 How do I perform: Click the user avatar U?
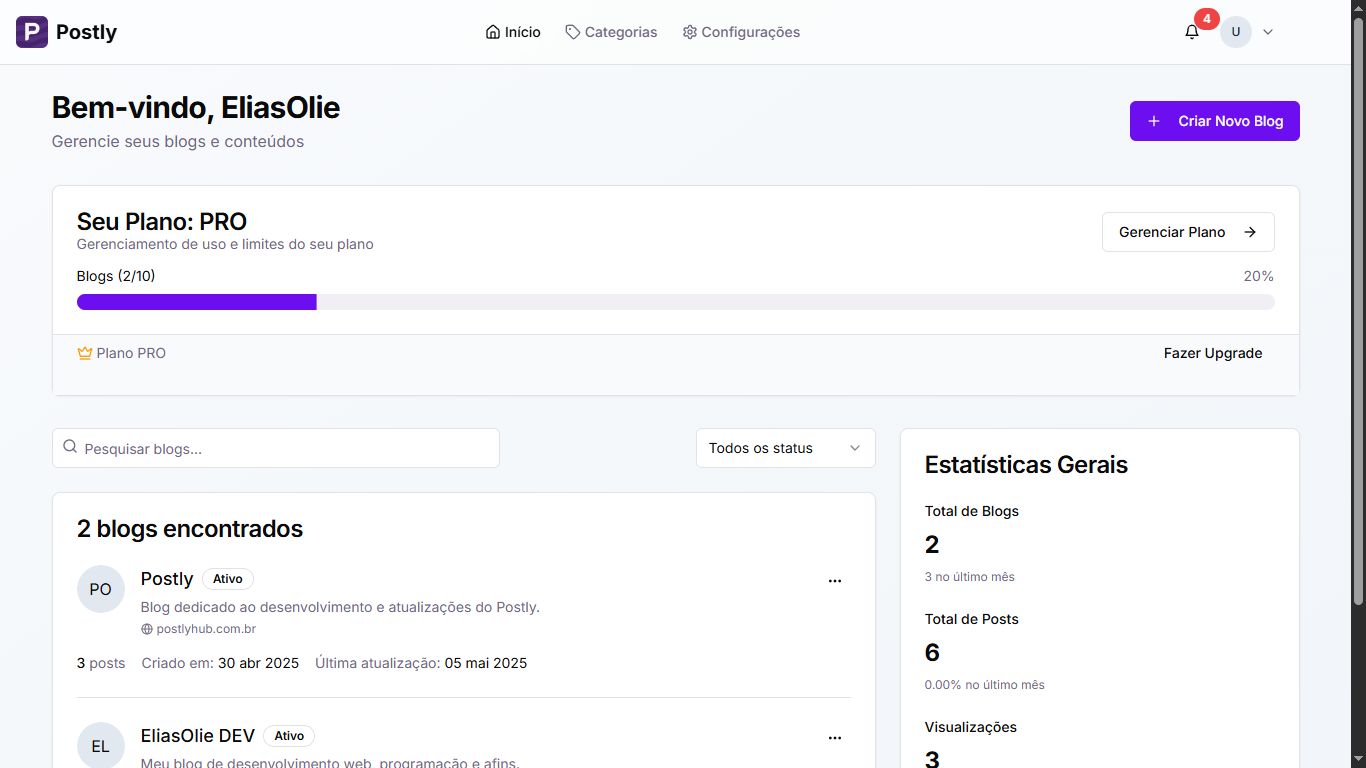click(1236, 32)
